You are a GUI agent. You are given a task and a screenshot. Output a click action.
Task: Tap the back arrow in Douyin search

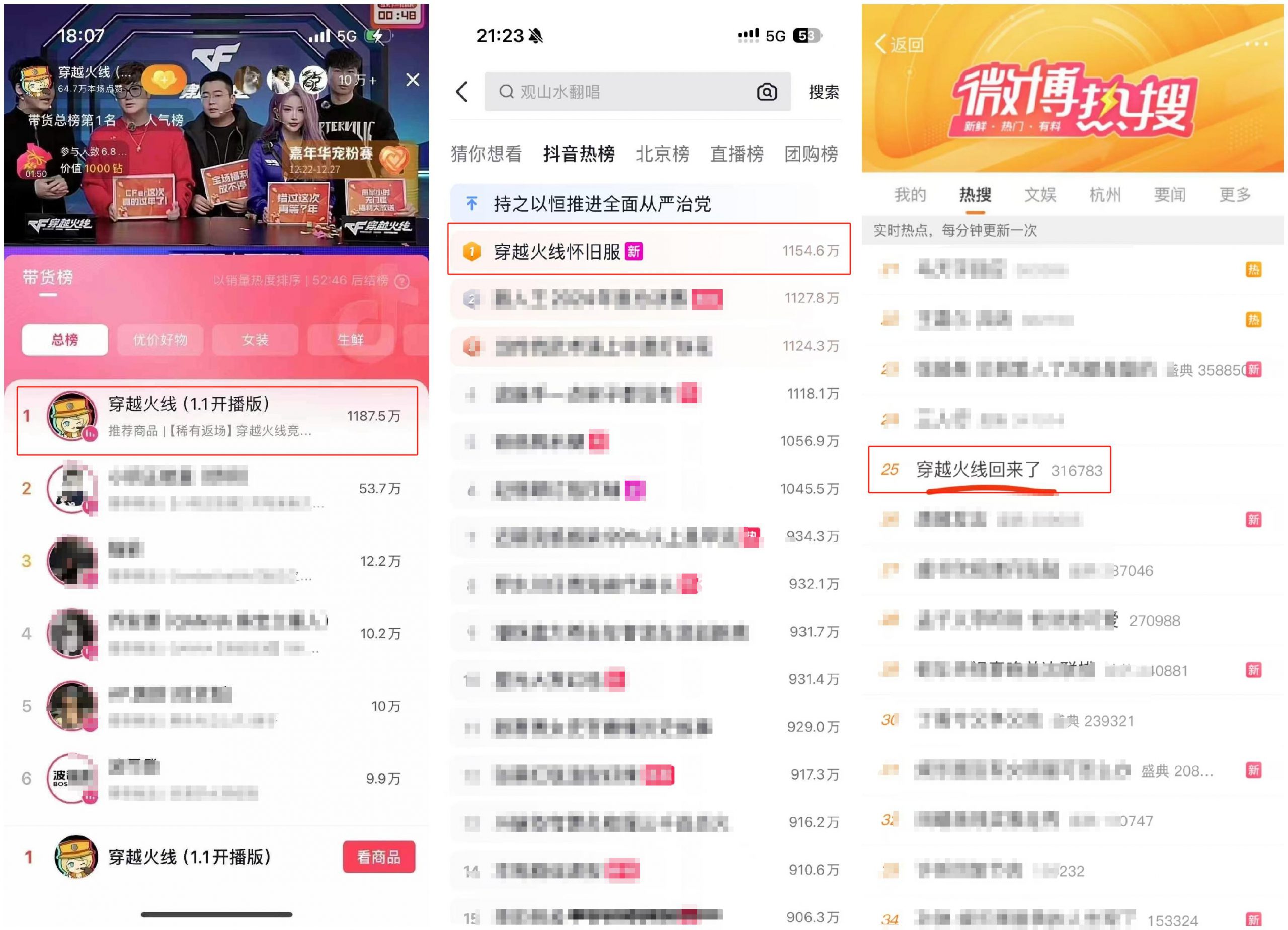pyautogui.click(x=462, y=92)
